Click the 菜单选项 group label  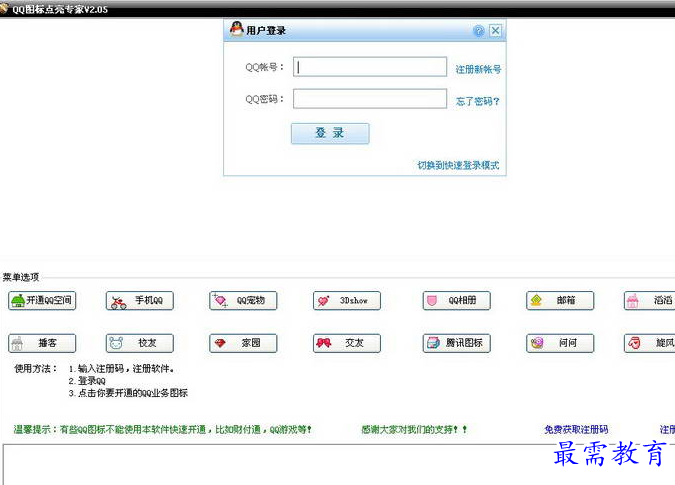pyautogui.click(x=21, y=277)
